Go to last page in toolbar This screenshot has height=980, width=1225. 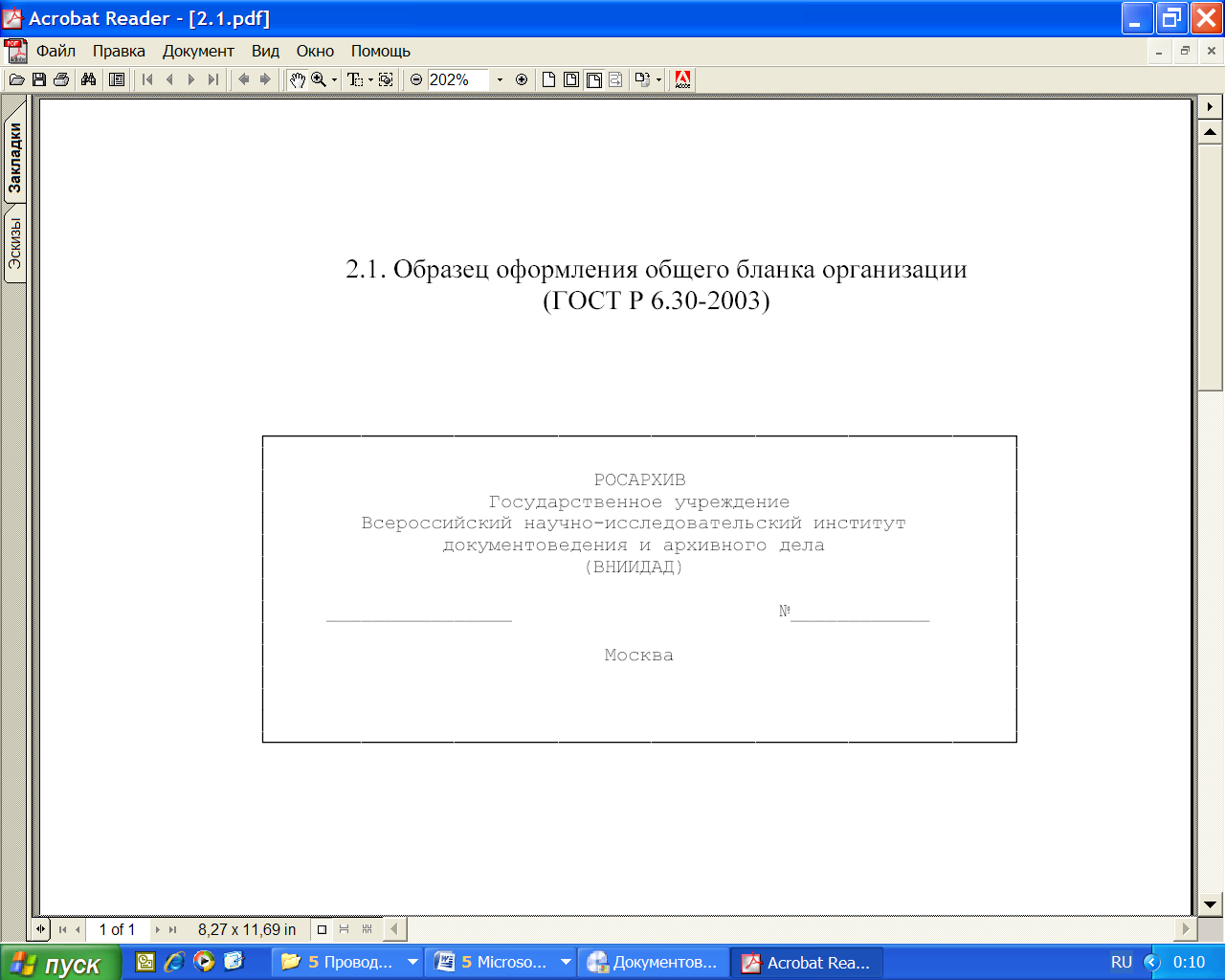(213, 79)
